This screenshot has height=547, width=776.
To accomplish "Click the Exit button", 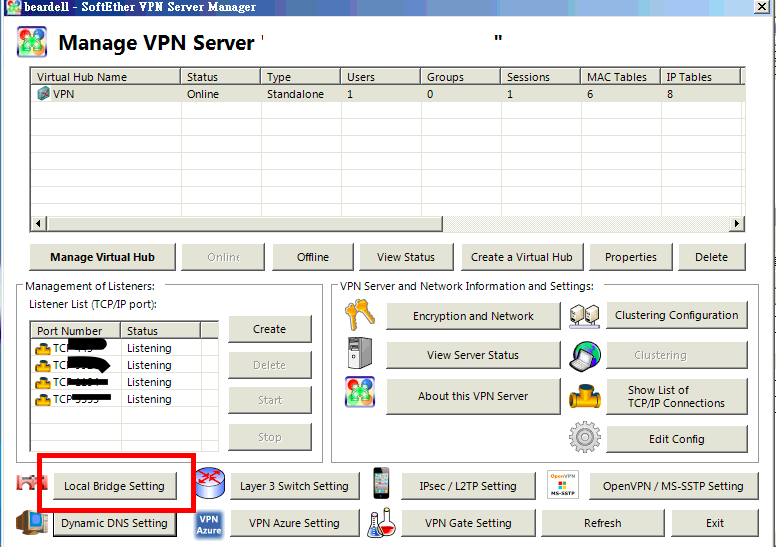I will click(715, 523).
